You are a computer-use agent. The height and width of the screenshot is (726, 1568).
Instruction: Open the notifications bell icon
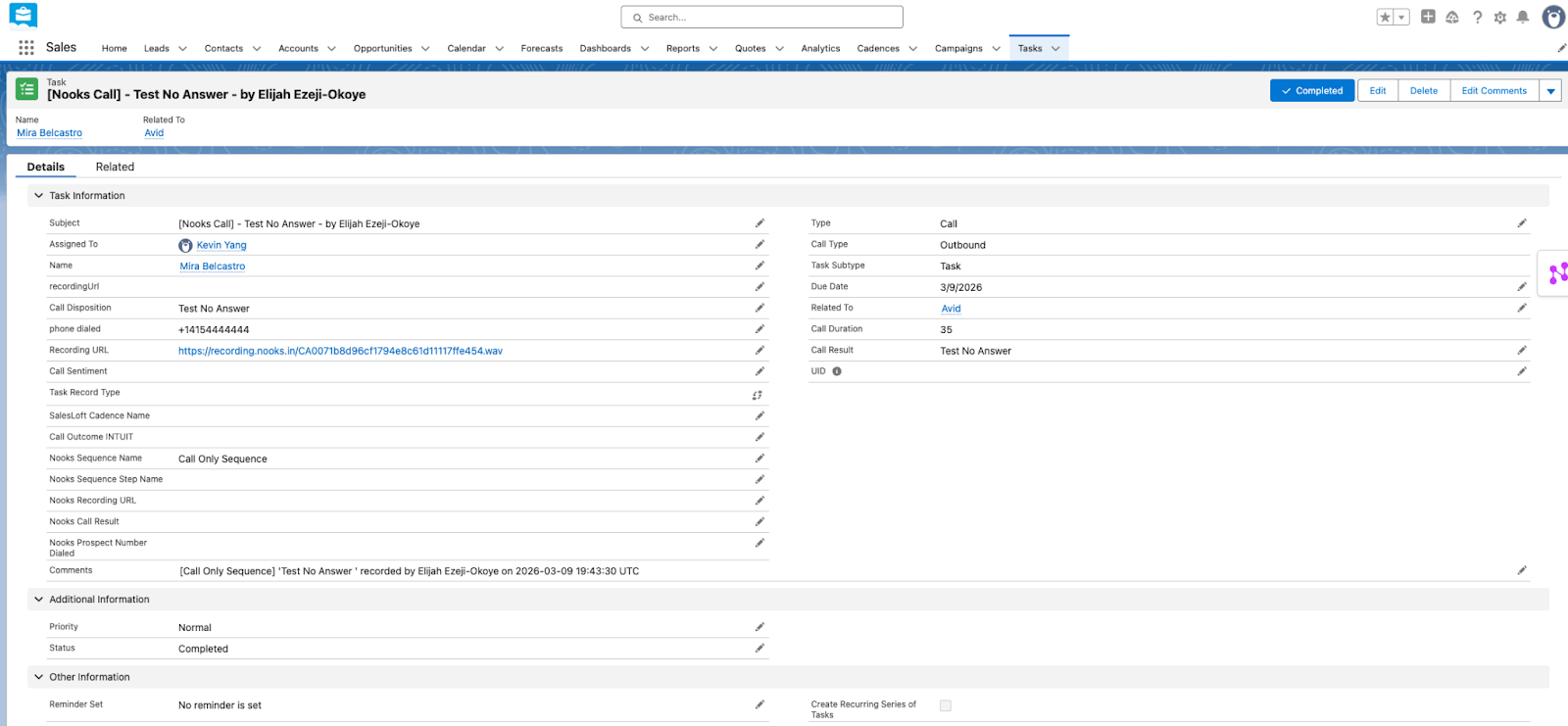click(1522, 17)
